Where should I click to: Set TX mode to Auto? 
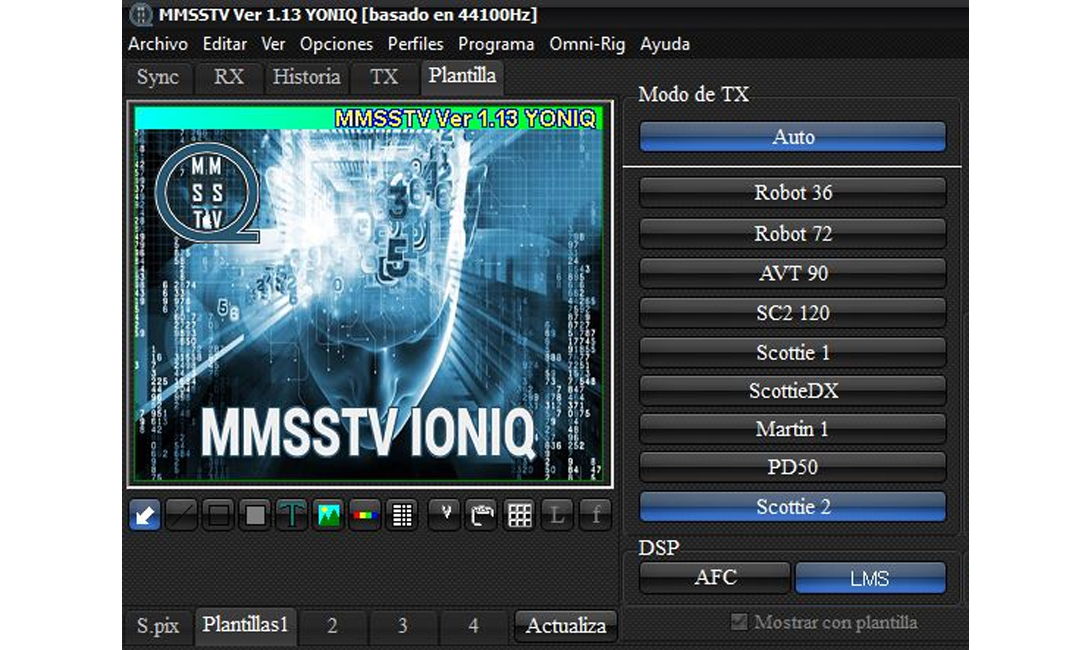[x=793, y=137]
